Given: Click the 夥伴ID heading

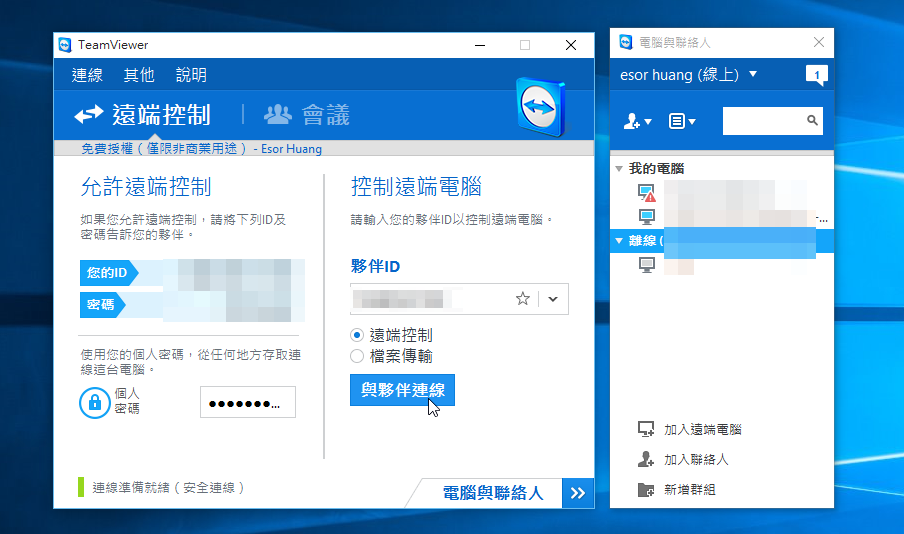Looking at the screenshot, I should tap(375, 266).
